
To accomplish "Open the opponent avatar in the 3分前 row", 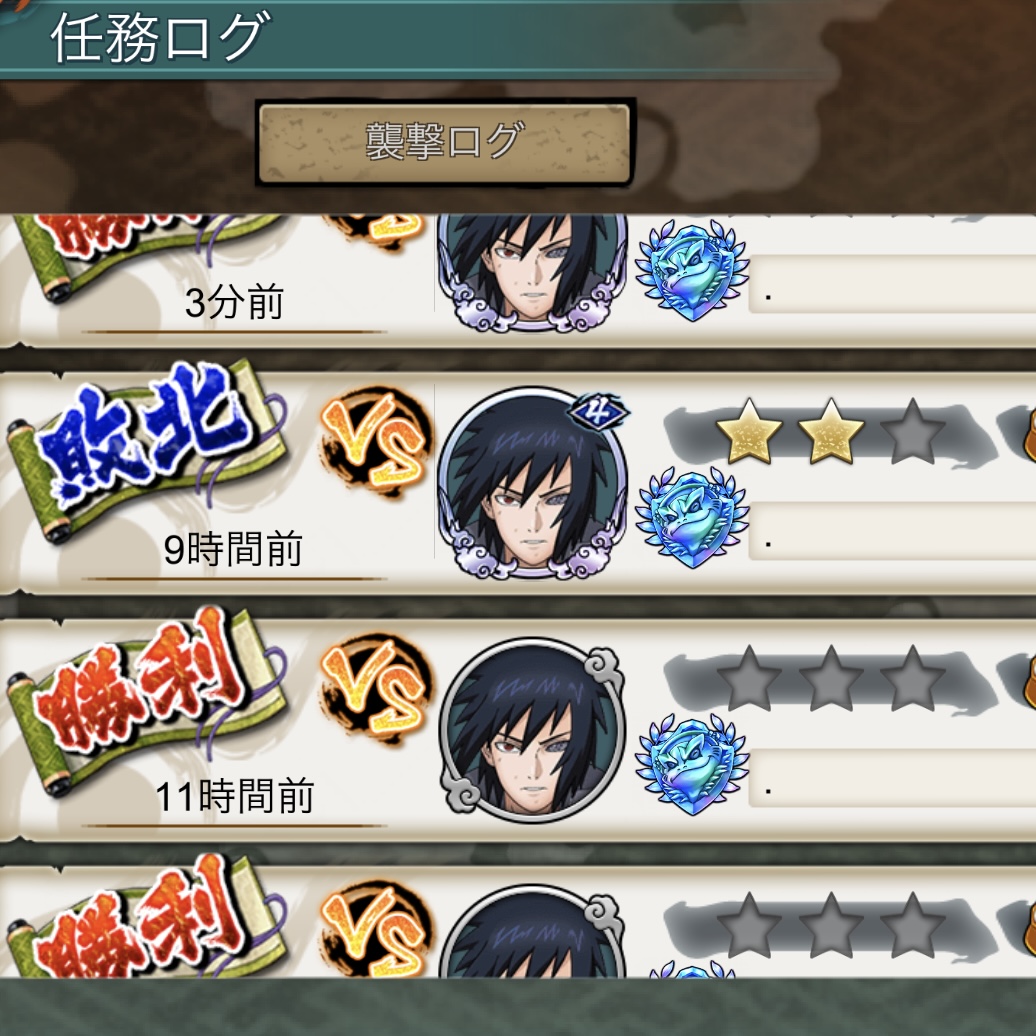I will click(533, 272).
